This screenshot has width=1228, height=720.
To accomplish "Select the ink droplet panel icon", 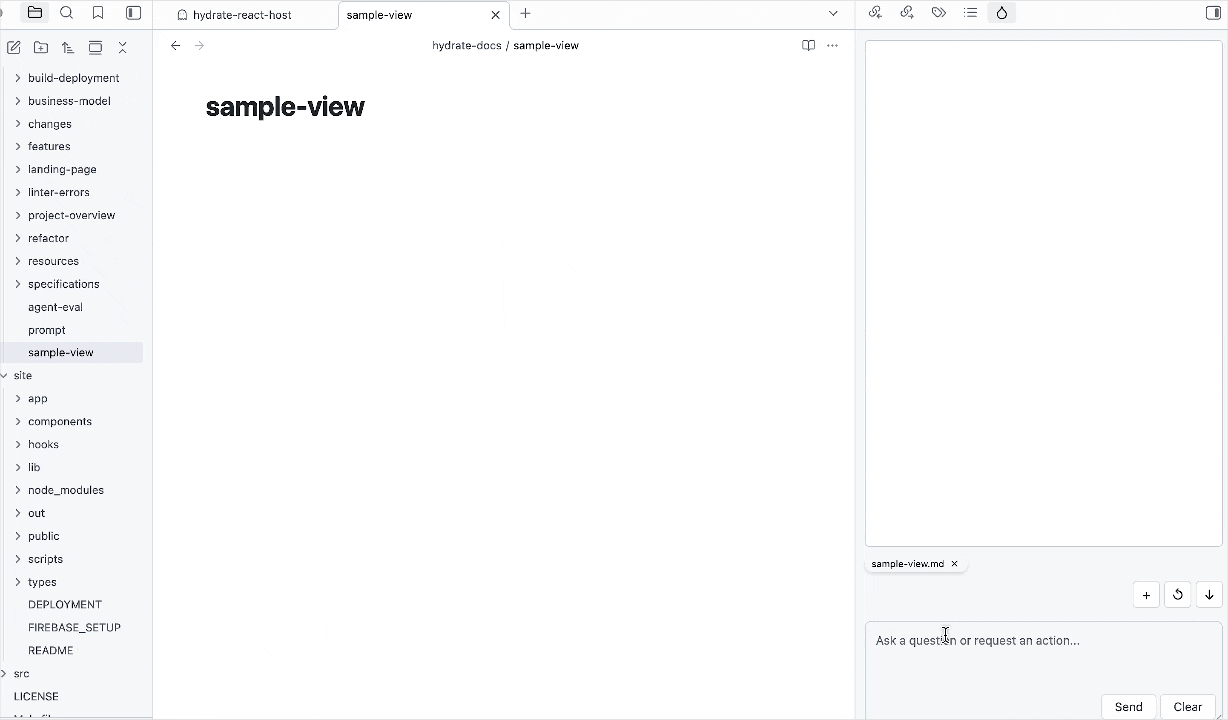I will [1003, 12].
